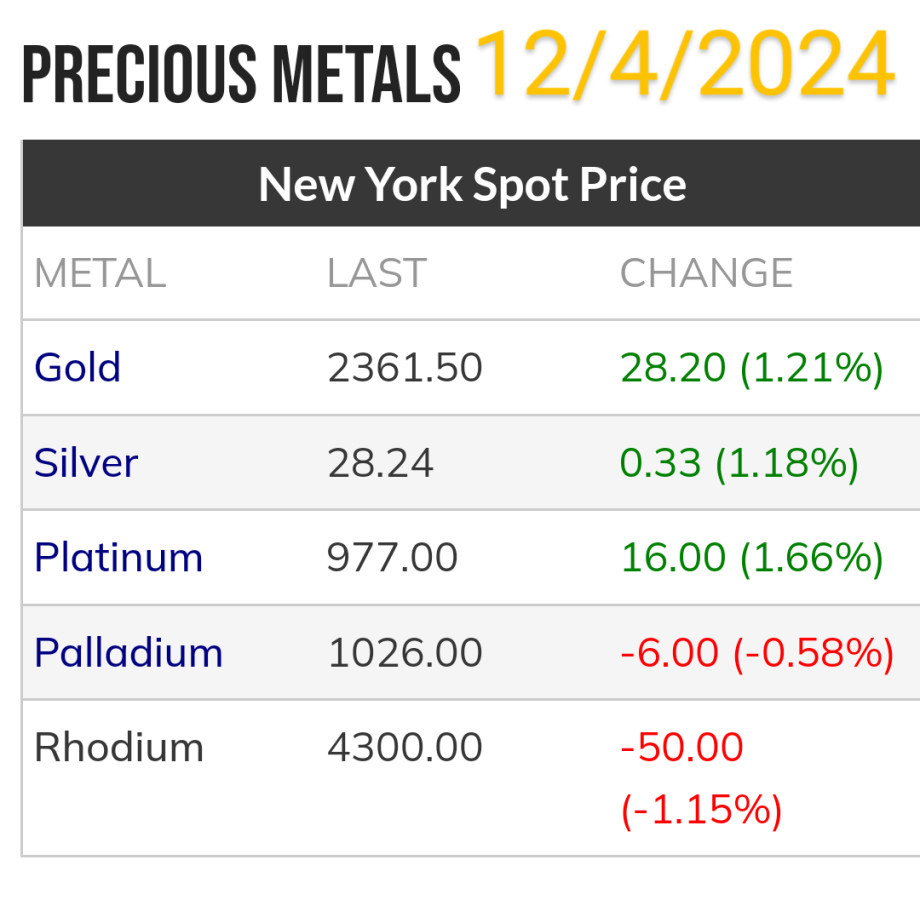Image resolution: width=920 pixels, height=900 pixels.
Task: Click the CHANGE column header
Action: [x=706, y=273]
